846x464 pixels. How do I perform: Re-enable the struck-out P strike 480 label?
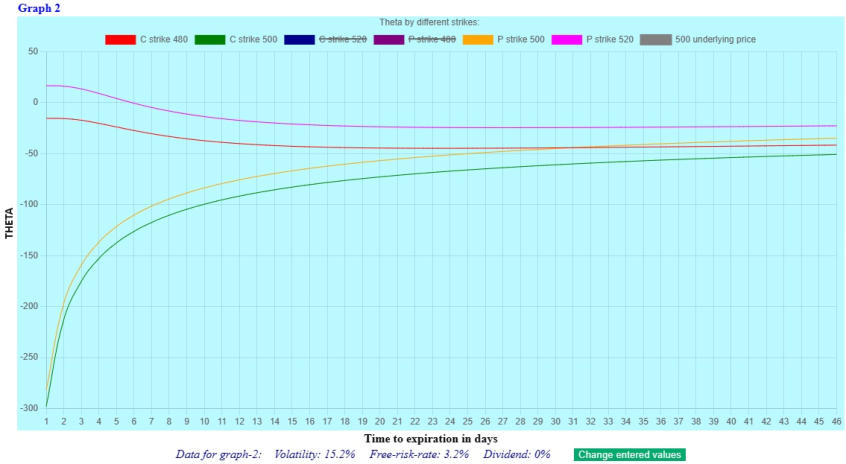point(432,40)
